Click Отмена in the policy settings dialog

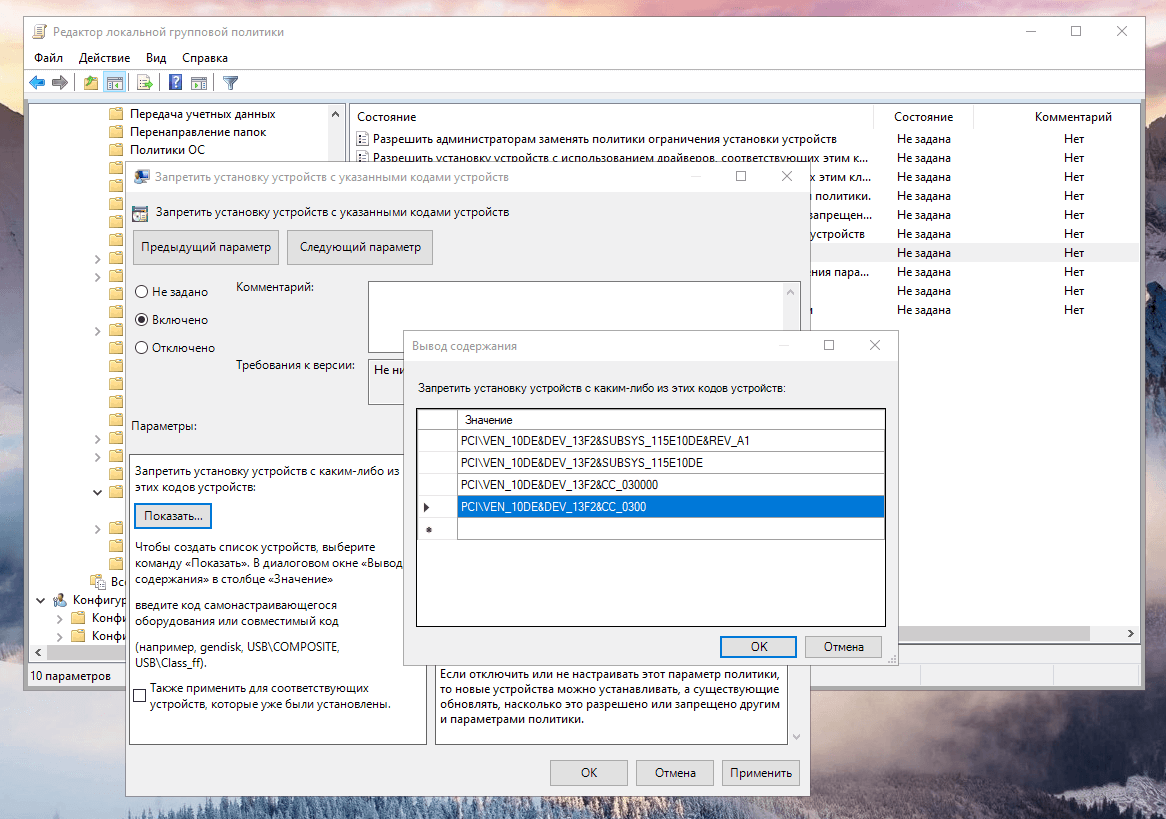tap(675, 773)
